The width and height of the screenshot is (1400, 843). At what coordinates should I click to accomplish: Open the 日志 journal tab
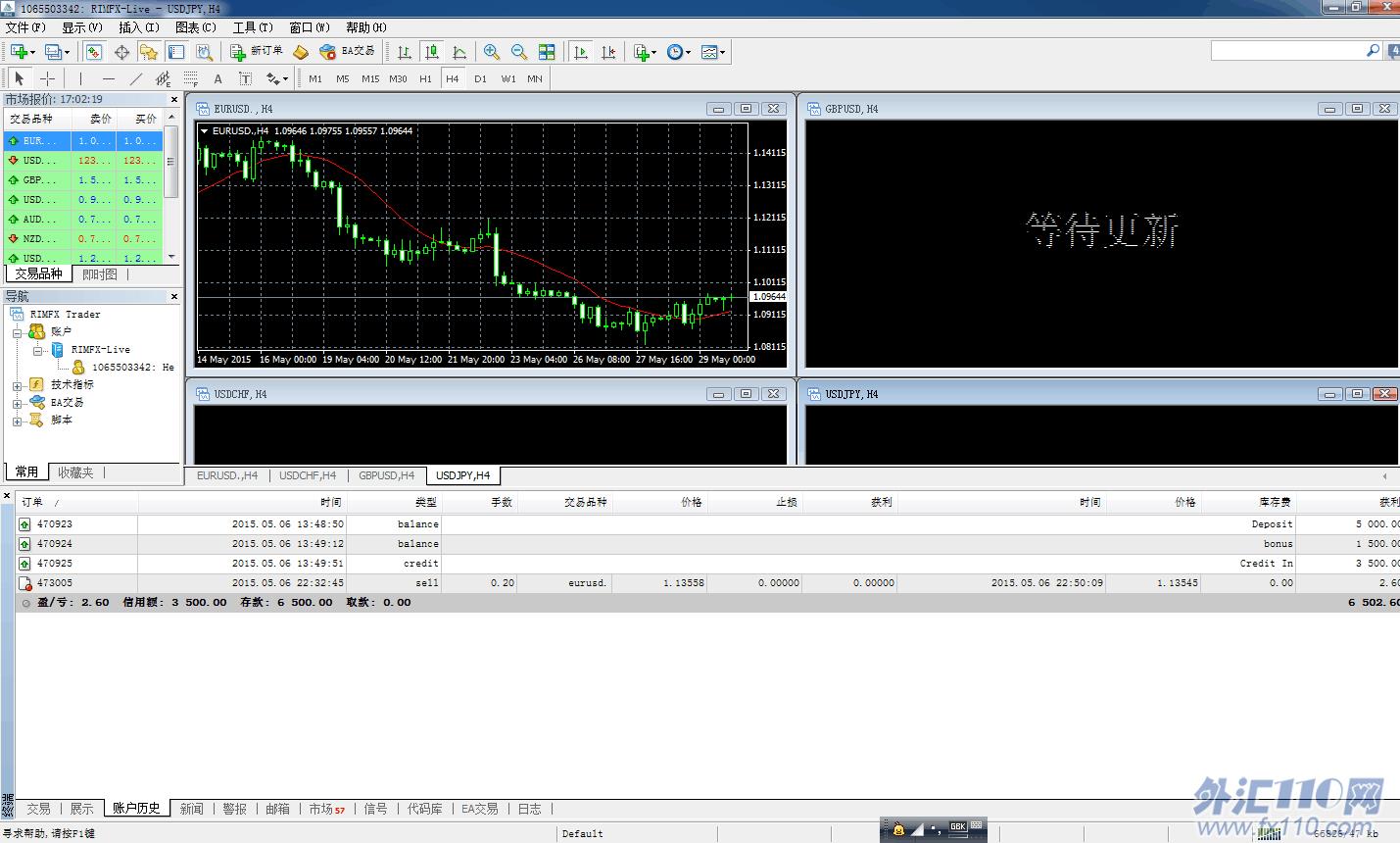pyautogui.click(x=529, y=809)
